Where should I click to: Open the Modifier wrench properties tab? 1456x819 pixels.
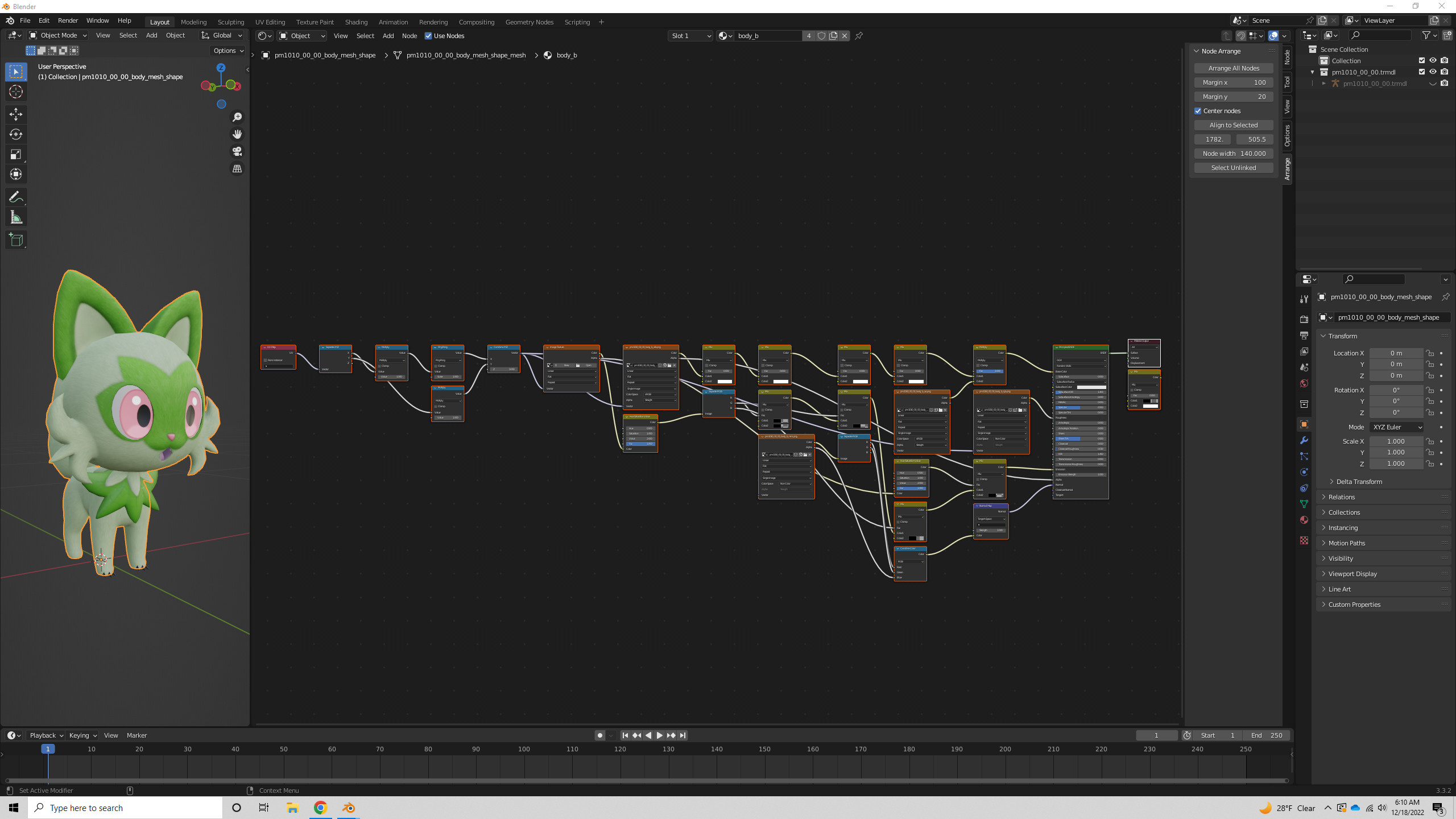1304,440
